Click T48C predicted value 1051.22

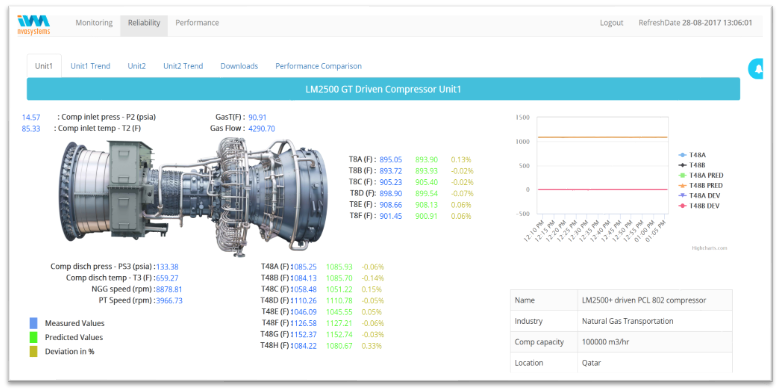(339, 290)
